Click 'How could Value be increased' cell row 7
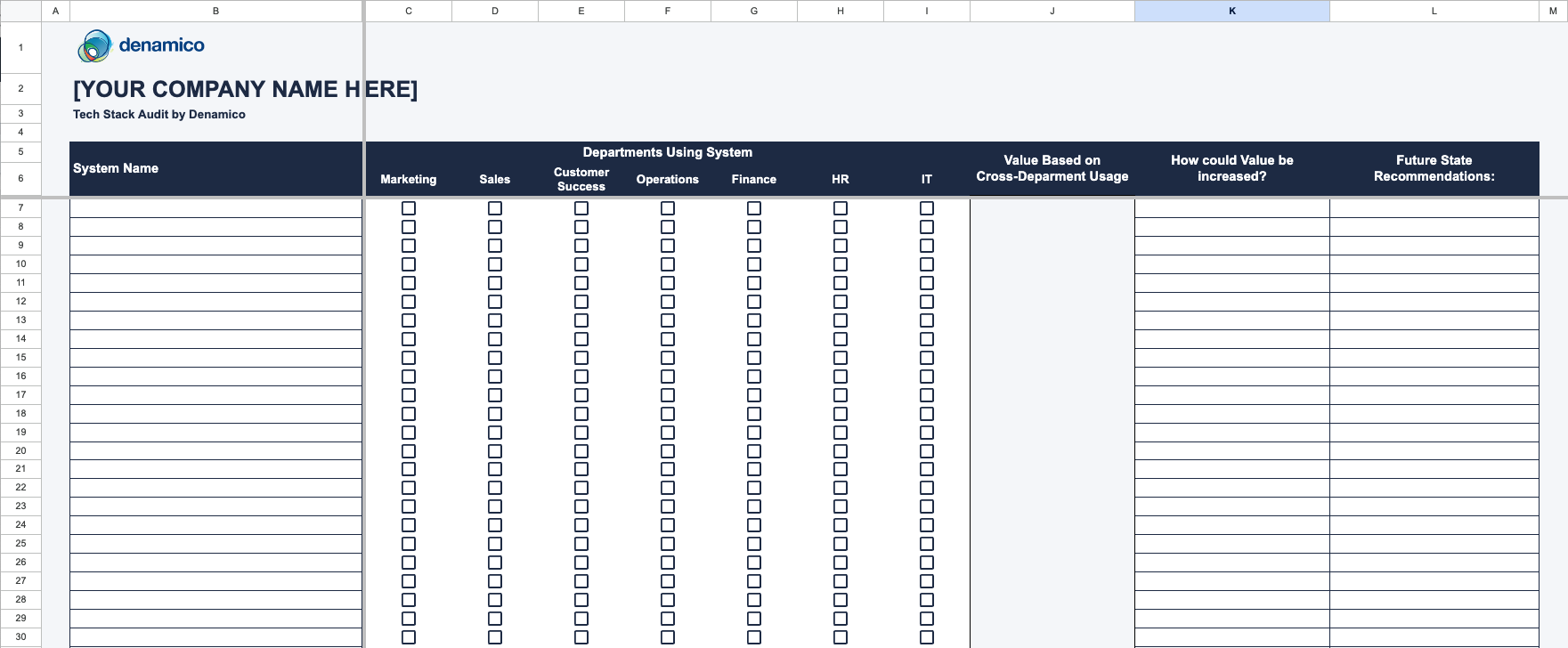This screenshot has width=1568, height=648. pos(1232,208)
